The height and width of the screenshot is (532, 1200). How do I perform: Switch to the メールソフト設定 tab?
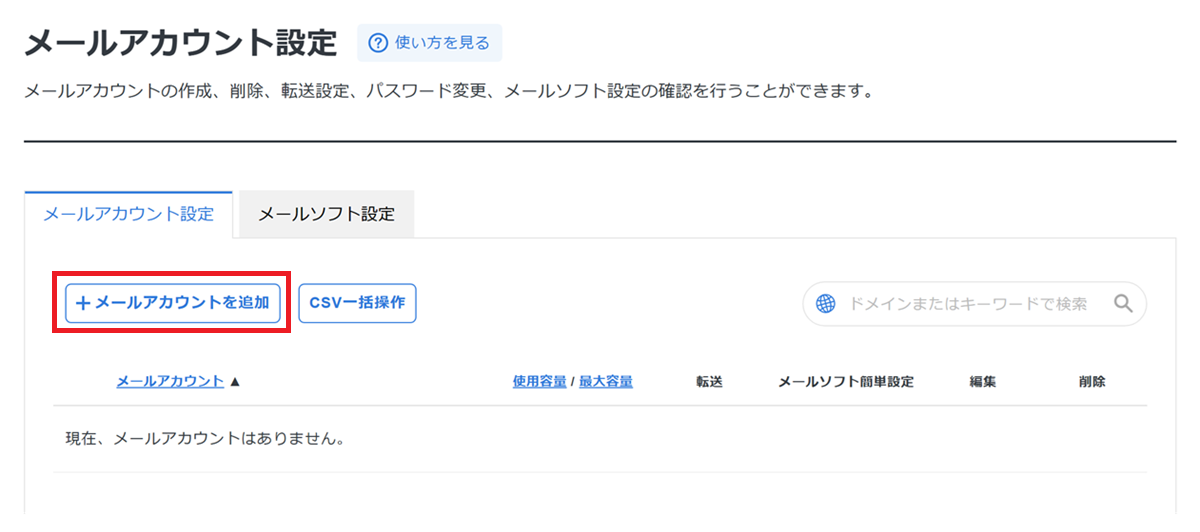pyautogui.click(x=326, y=215)
